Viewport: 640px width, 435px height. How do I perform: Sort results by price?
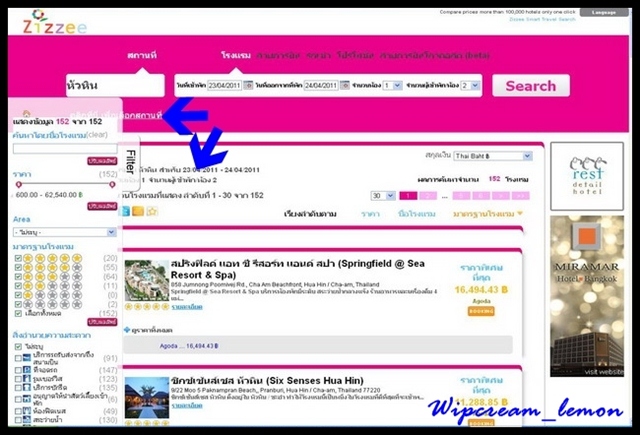pos(370,214)
